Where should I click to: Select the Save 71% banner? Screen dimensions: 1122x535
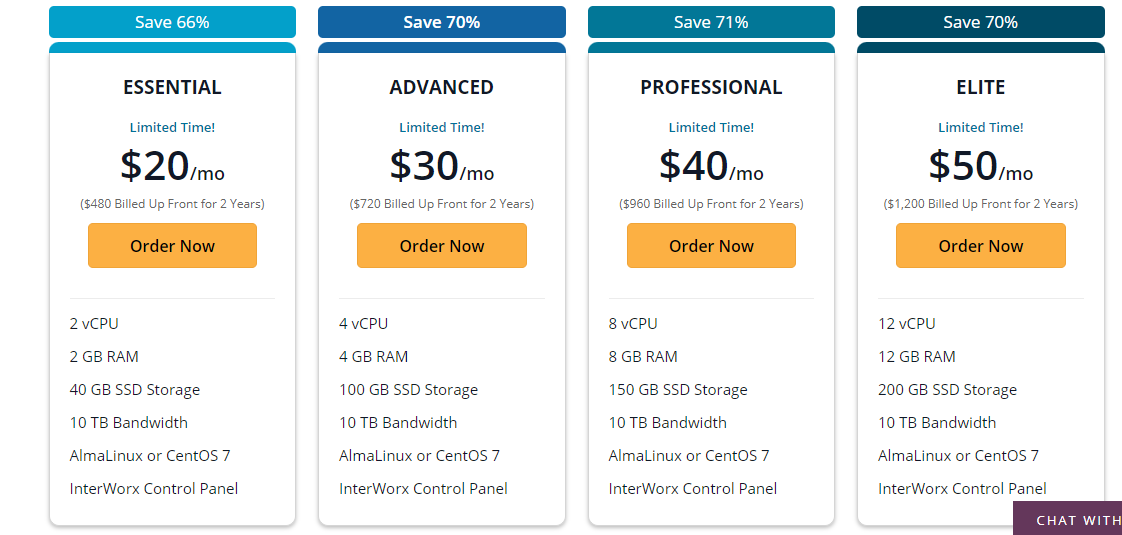pyautogui.click(x=711, y=22)
